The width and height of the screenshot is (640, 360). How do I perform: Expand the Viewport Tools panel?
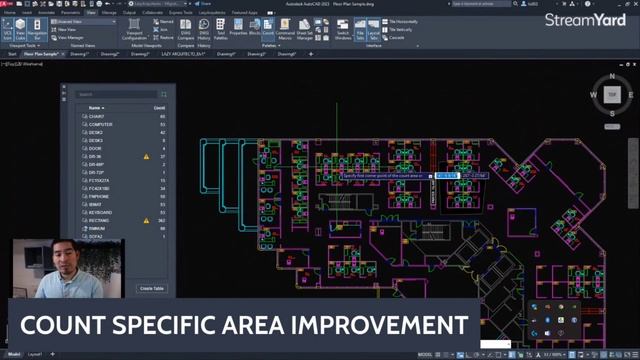pyautogui.click(x=24, y=46)
